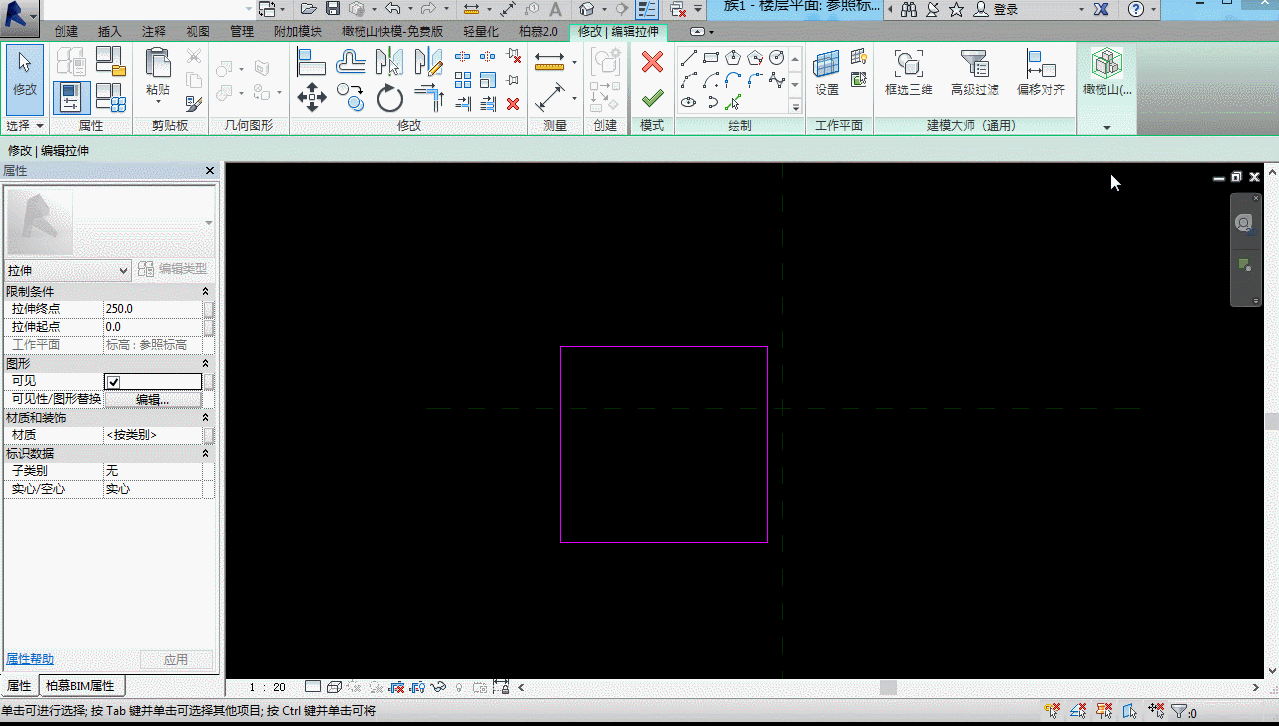Click the 应用 apply button
1279x726 pixels.
click(176, 659)
